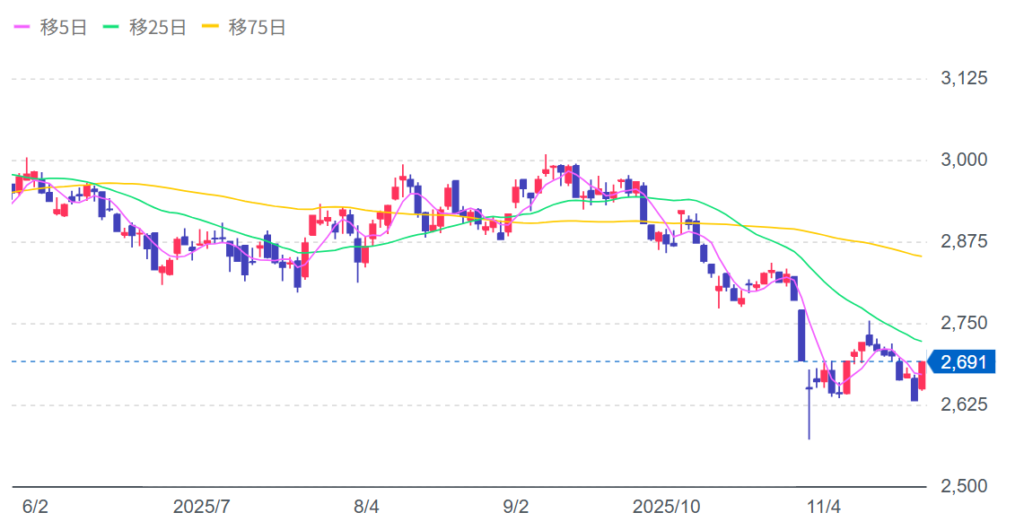1024x530 pixels.
Task: Select the 9/2 date axis label
Action: [x=517, y=507]
